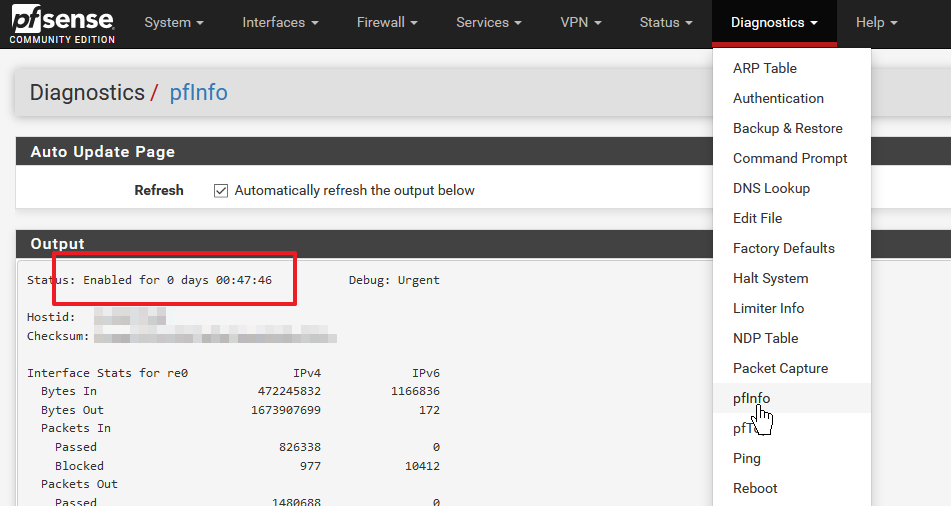Select Halt System
951x506 pixels.
pos(791,278)
